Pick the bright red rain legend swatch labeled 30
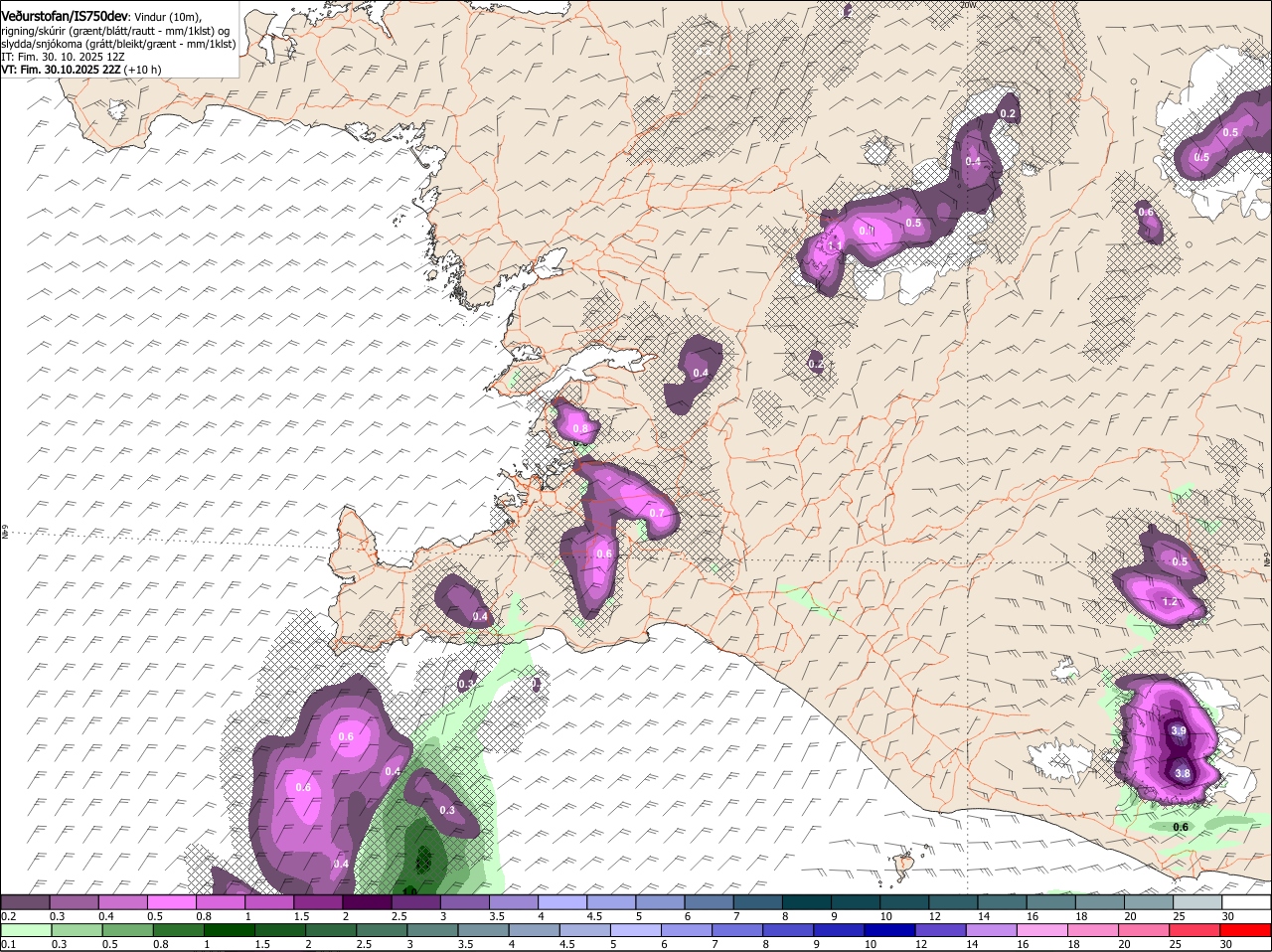Screen dimensions: 1272x952 [1246, 930]
